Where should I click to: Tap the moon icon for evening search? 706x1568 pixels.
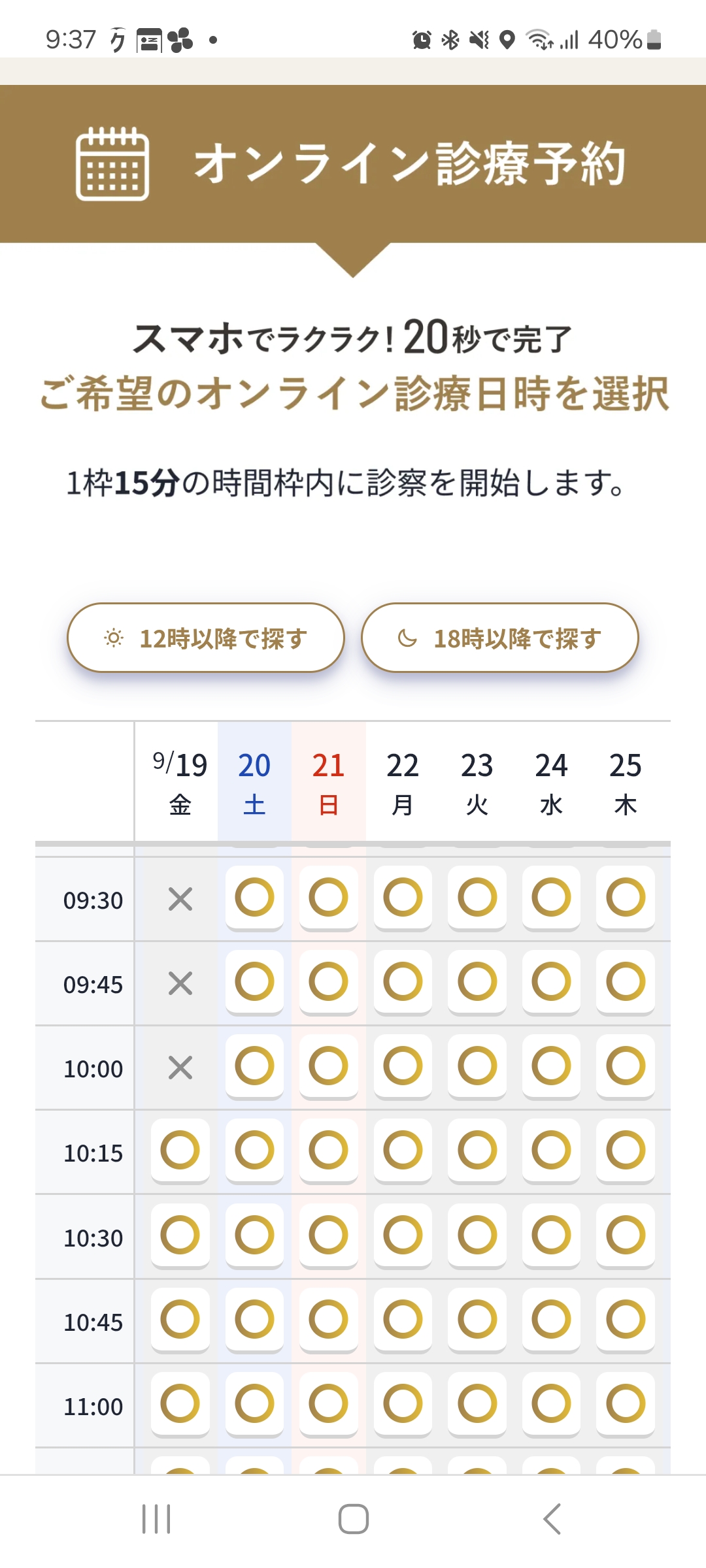tap(407, 638)
